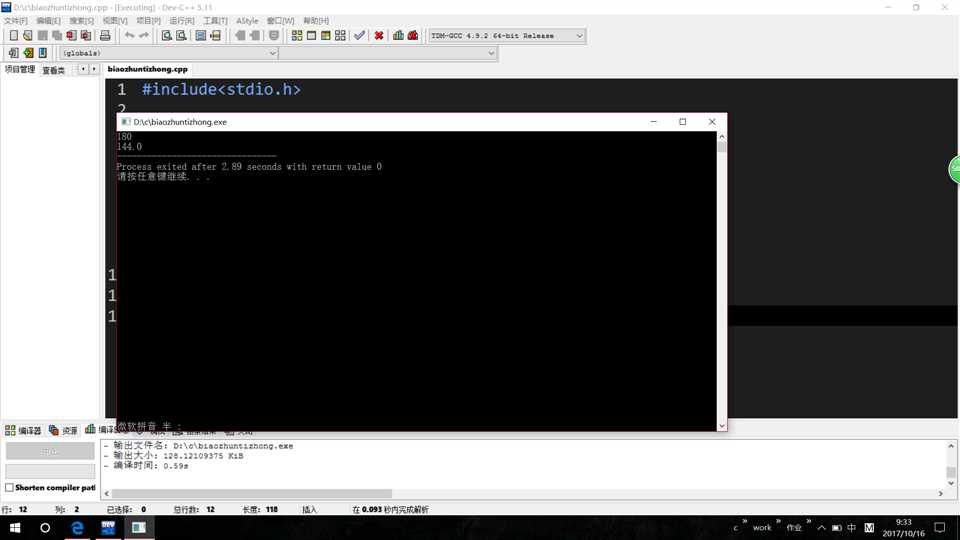
Task: Open the empty function list dropdown
Action: point(388,53)
